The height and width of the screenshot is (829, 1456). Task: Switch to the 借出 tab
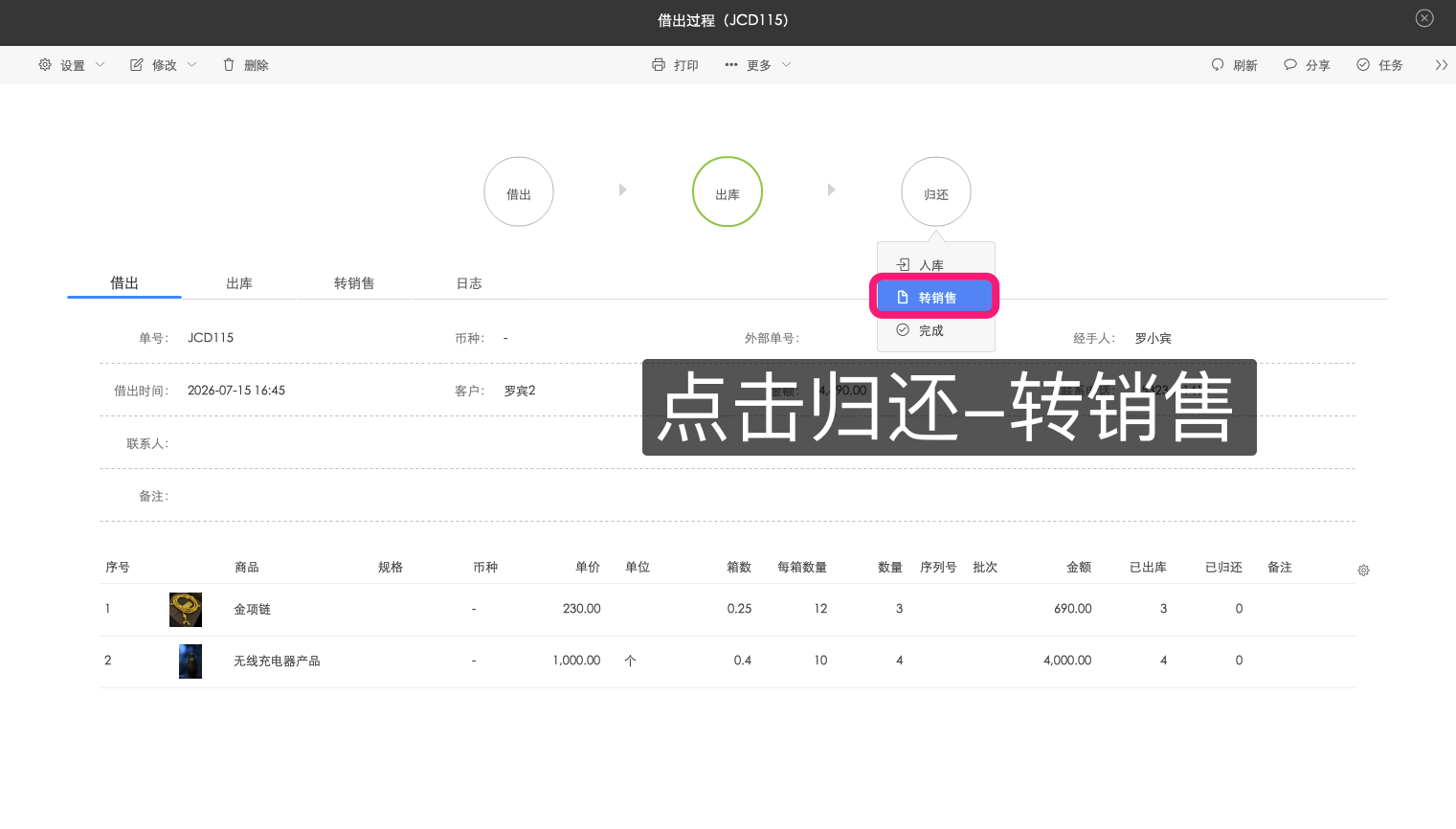[x=124, y=282]
